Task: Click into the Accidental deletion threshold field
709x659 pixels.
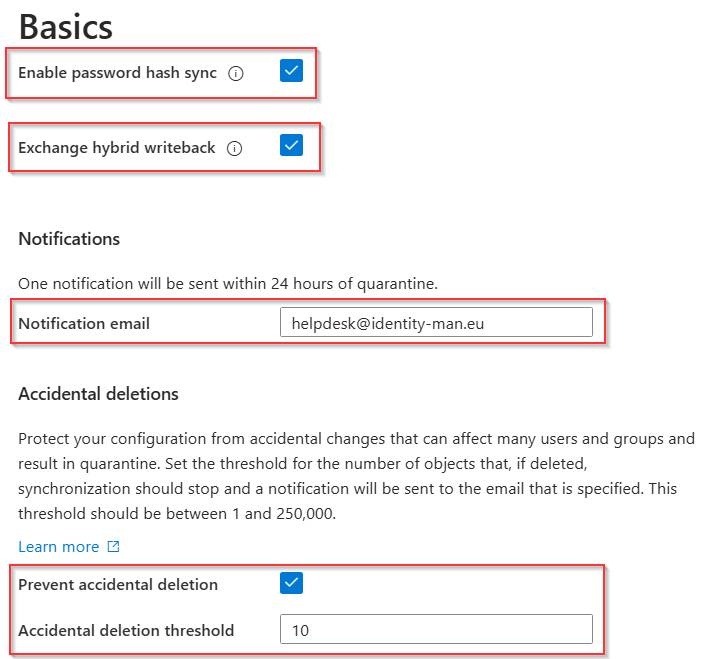Action: pyautogui.click(x=436, y=629)
